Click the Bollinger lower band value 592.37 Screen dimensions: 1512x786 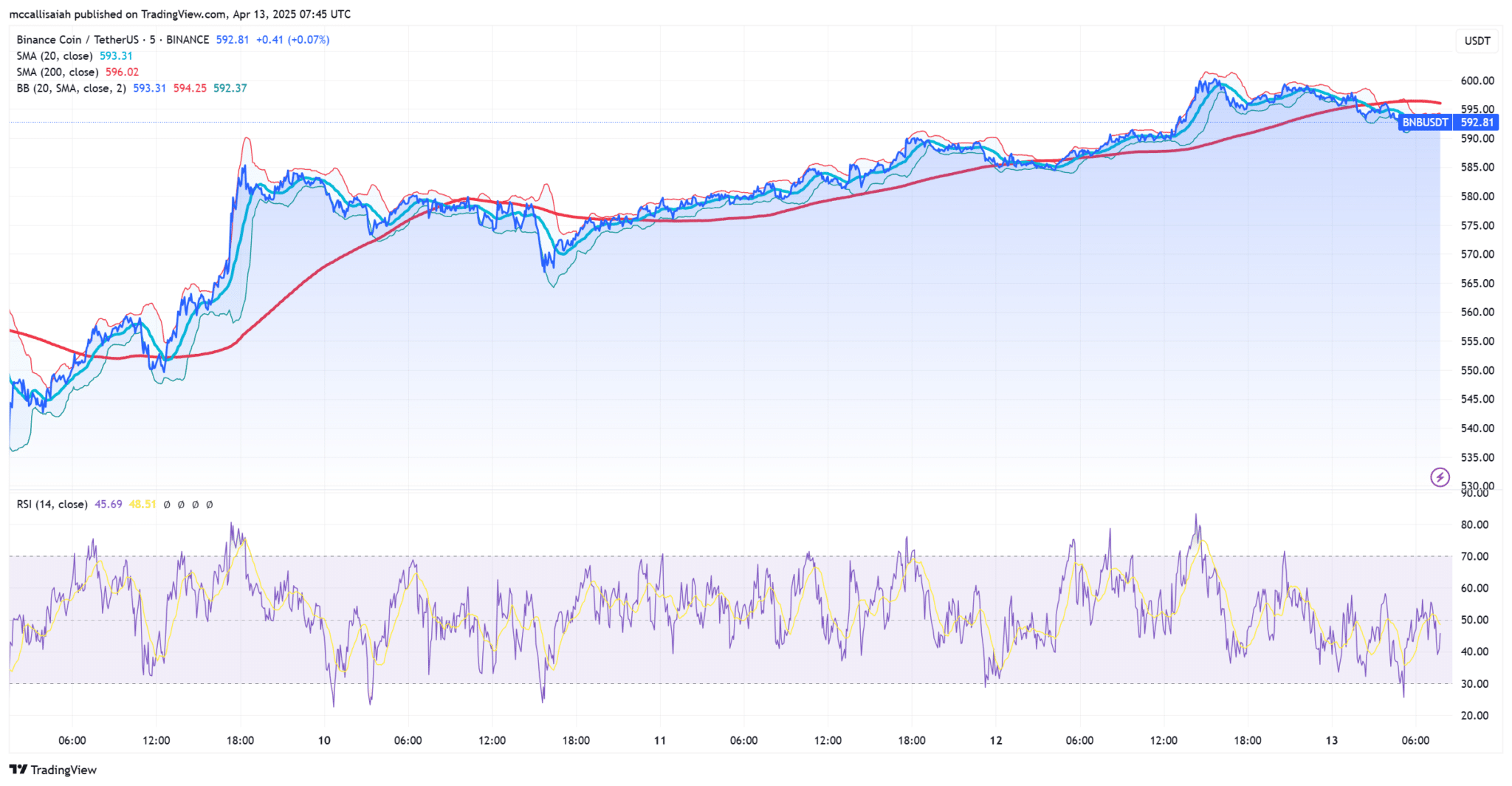click(230, 88)
